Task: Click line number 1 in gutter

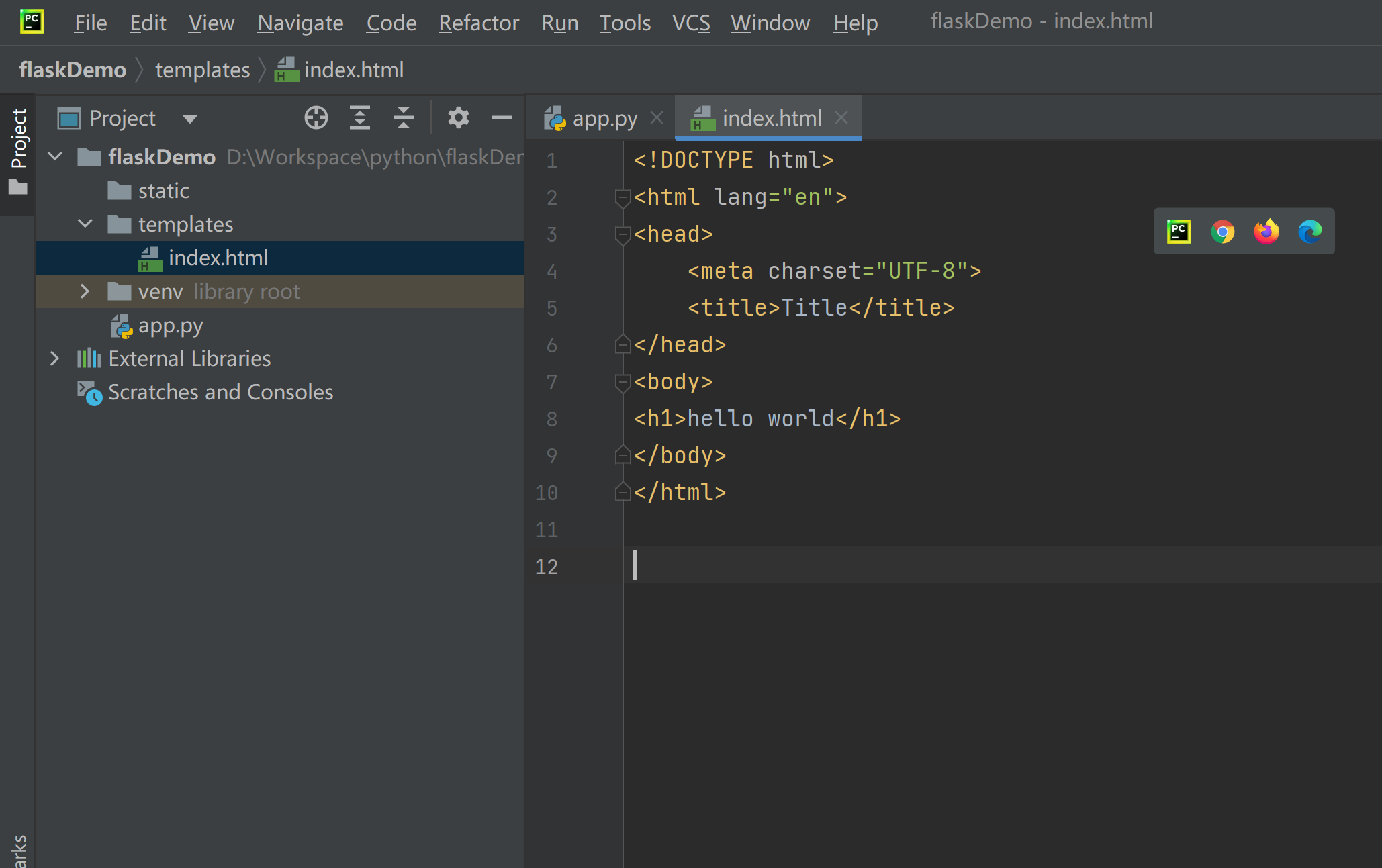Action: [x=552, y=160]
